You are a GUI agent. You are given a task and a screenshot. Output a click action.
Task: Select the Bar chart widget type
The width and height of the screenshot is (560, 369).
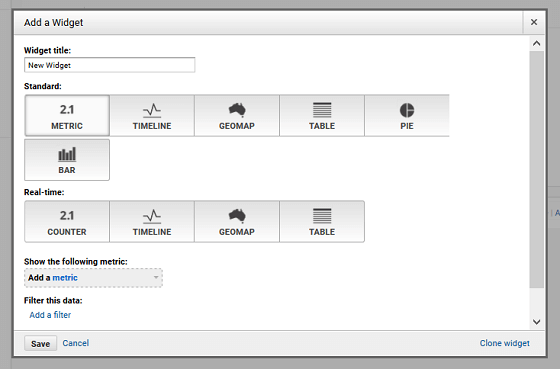[x=67, y=160]
